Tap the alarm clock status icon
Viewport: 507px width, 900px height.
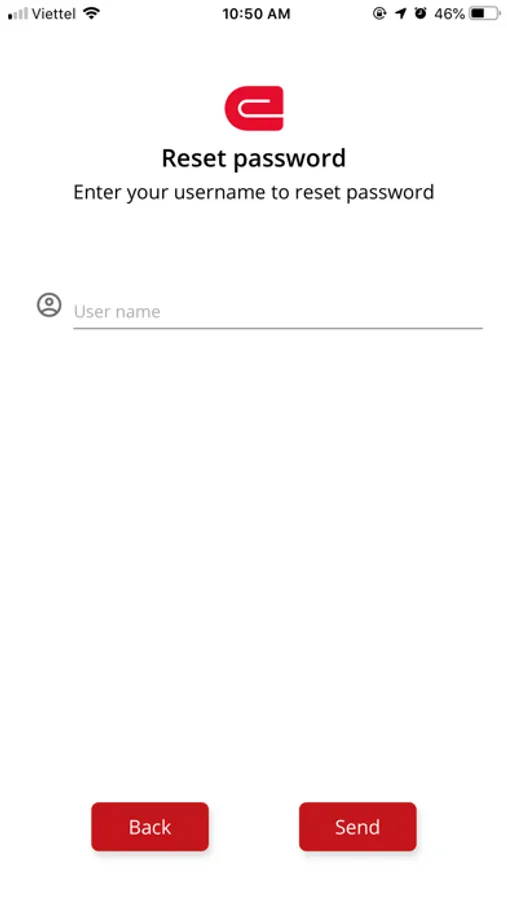tap(421, 13)
